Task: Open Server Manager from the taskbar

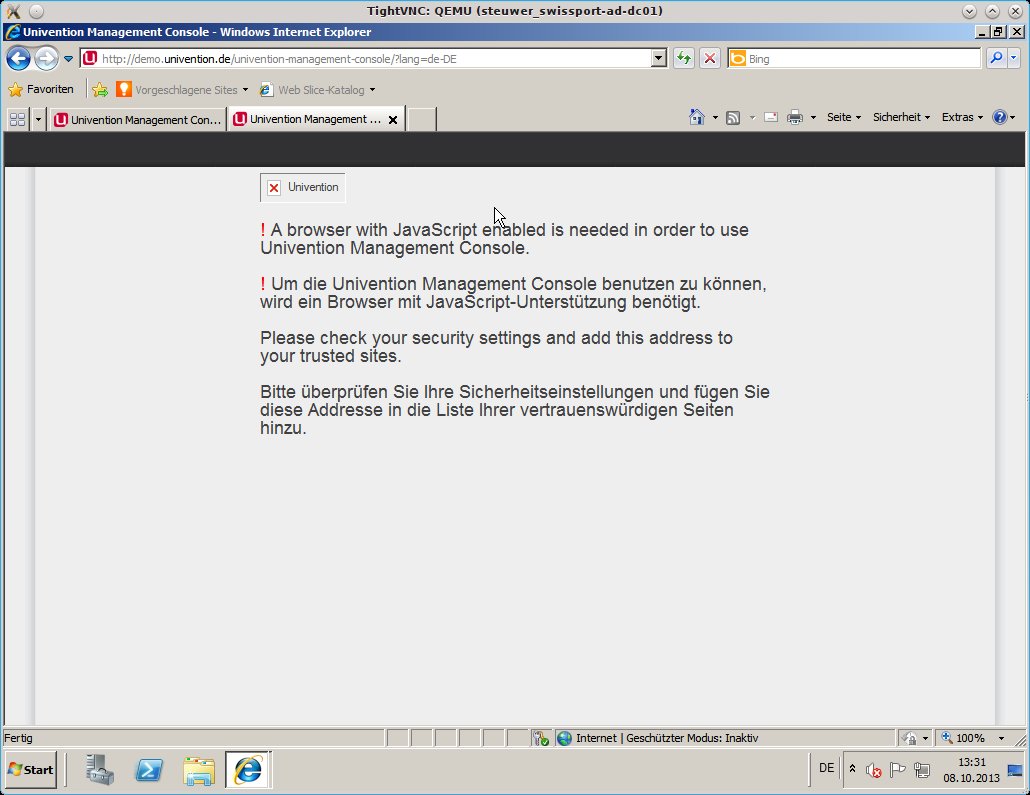Action: tap(99, 769)
